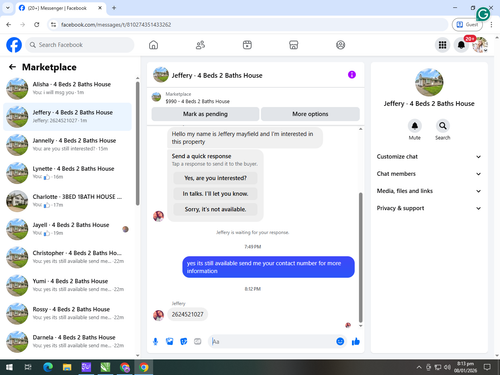The image size is (500, 375).
Task: Open Chrome's three-dot menu
Action: (491, 24)
